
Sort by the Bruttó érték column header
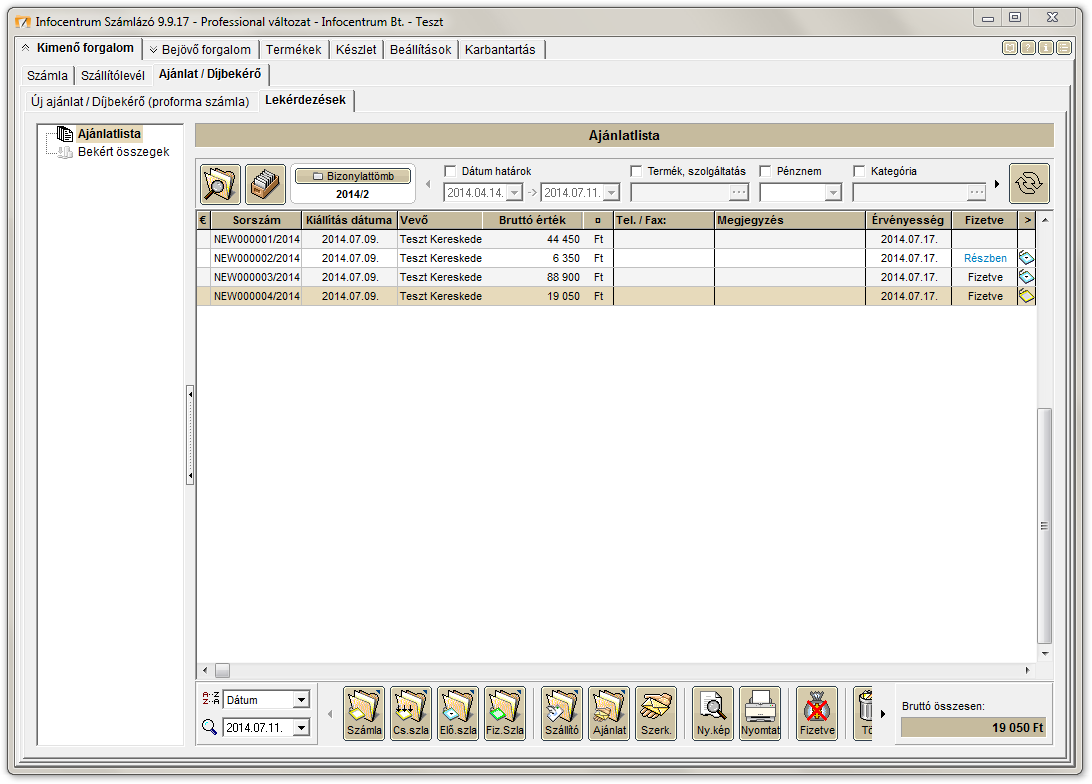(x=533, y=220)
